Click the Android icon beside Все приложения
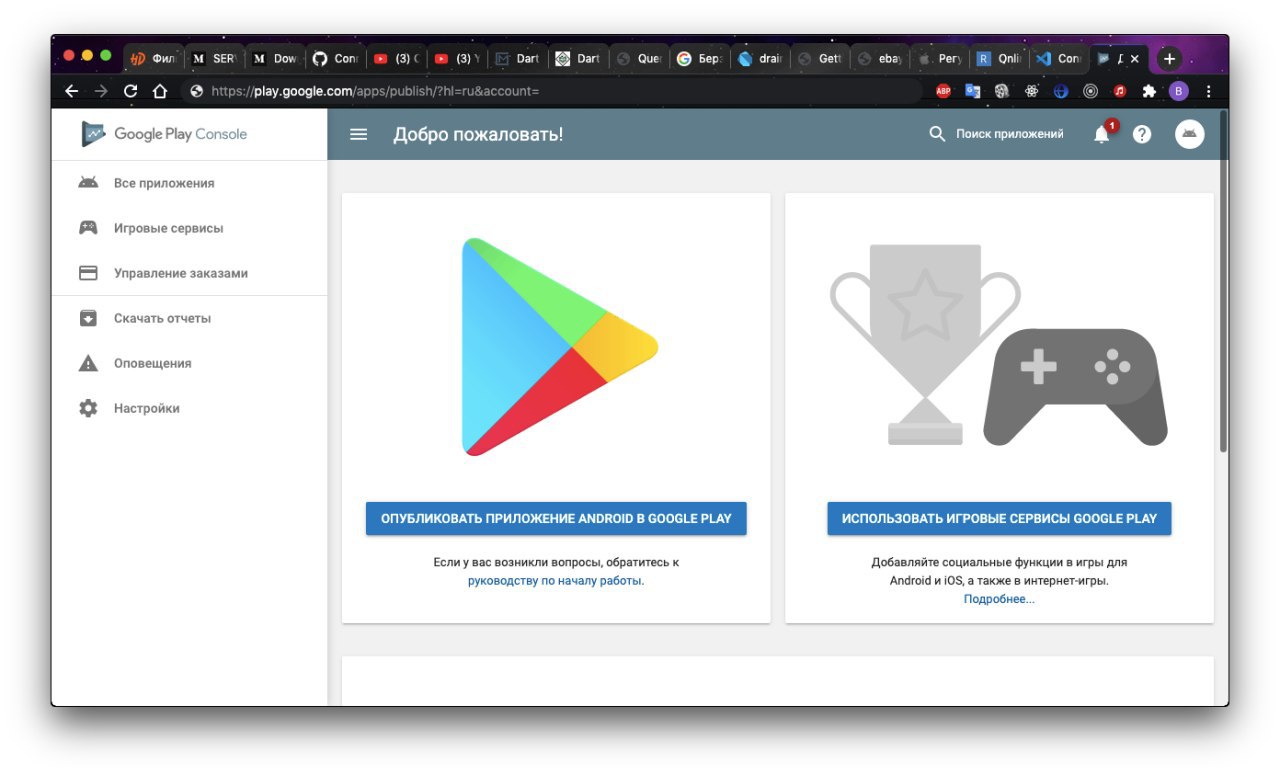The height and width of the screenshot is (774, 1280). [x=88, y=183]
